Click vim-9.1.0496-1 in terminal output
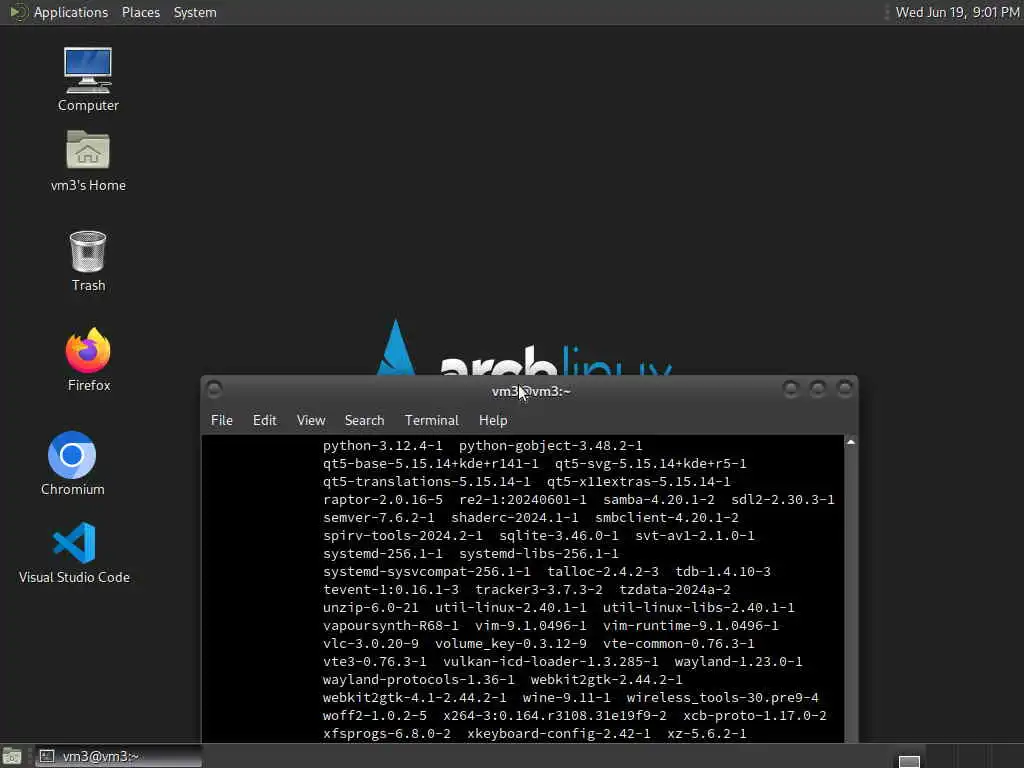The width and height of the screenshot is (1024, 768). point(531,625)
